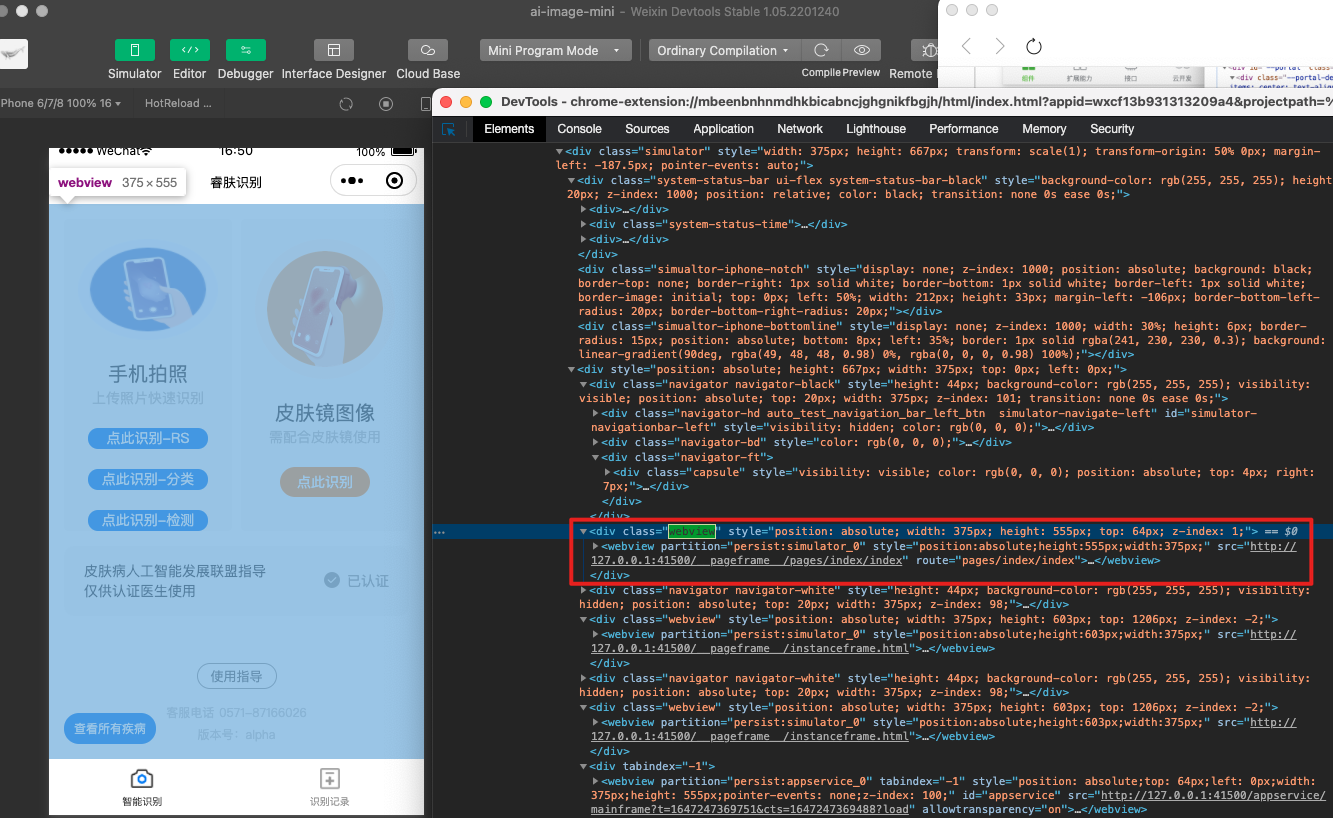Switch to the Elements tab
Viewport: 1333px width, 818px height.
pos(509,129)
